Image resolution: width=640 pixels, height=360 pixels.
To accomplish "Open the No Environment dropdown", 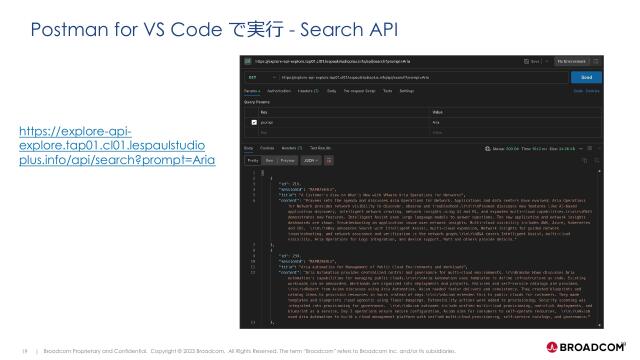I will (x=571, y=61).
